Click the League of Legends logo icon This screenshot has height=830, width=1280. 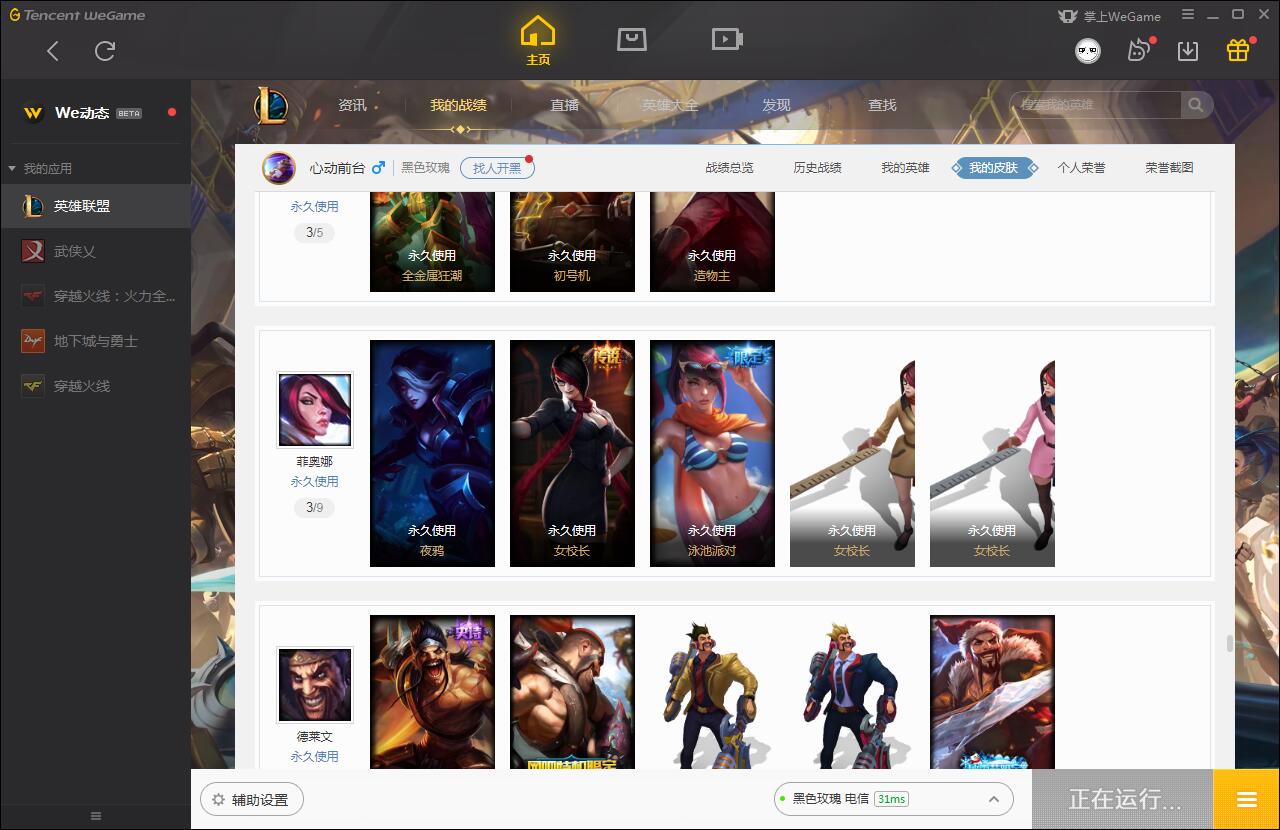pos(270,105)
